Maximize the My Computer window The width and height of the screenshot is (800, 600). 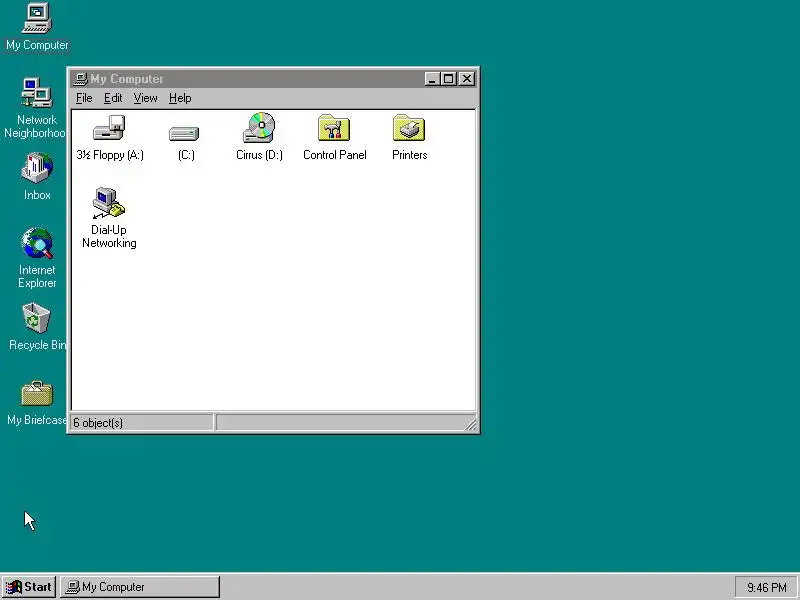[448, 79]
